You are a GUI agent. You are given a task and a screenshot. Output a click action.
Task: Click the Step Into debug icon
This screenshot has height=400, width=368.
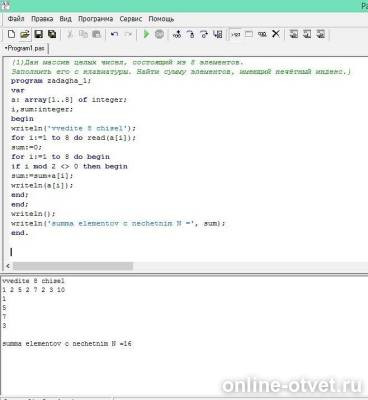[191, 34]
